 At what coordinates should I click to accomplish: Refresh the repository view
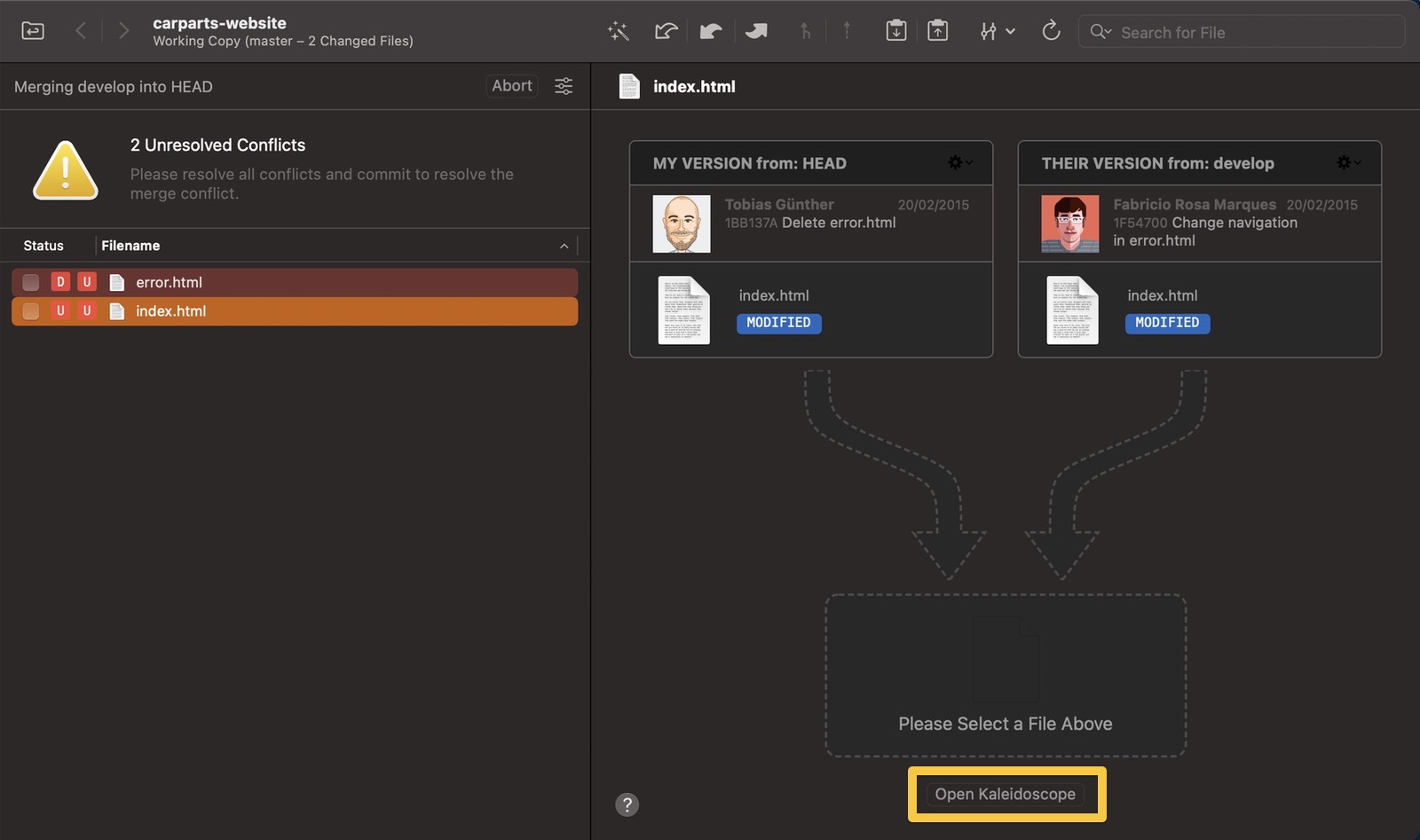pos(1052,30)
